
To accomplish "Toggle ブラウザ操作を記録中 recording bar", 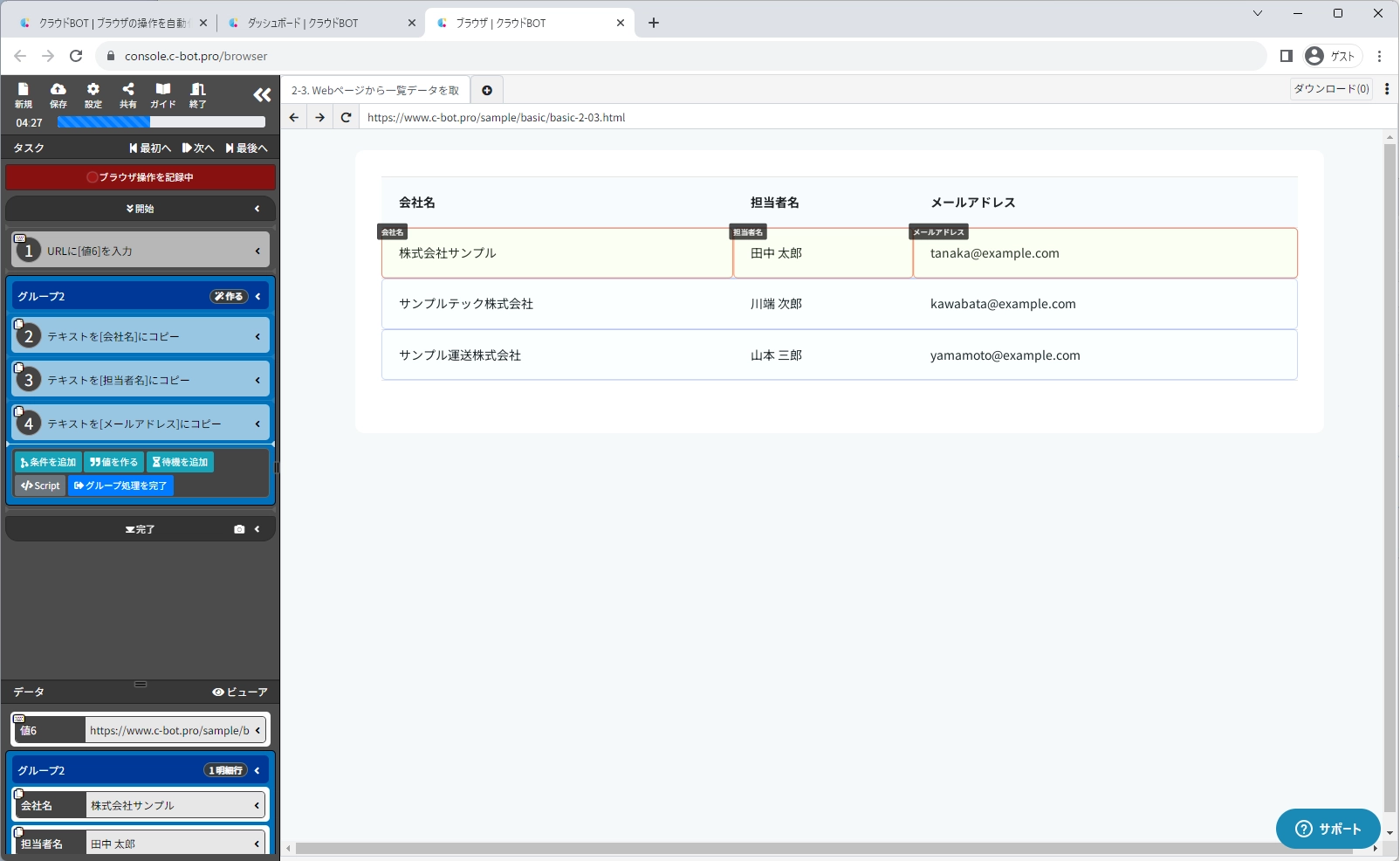I will click(x=141, y=177).
